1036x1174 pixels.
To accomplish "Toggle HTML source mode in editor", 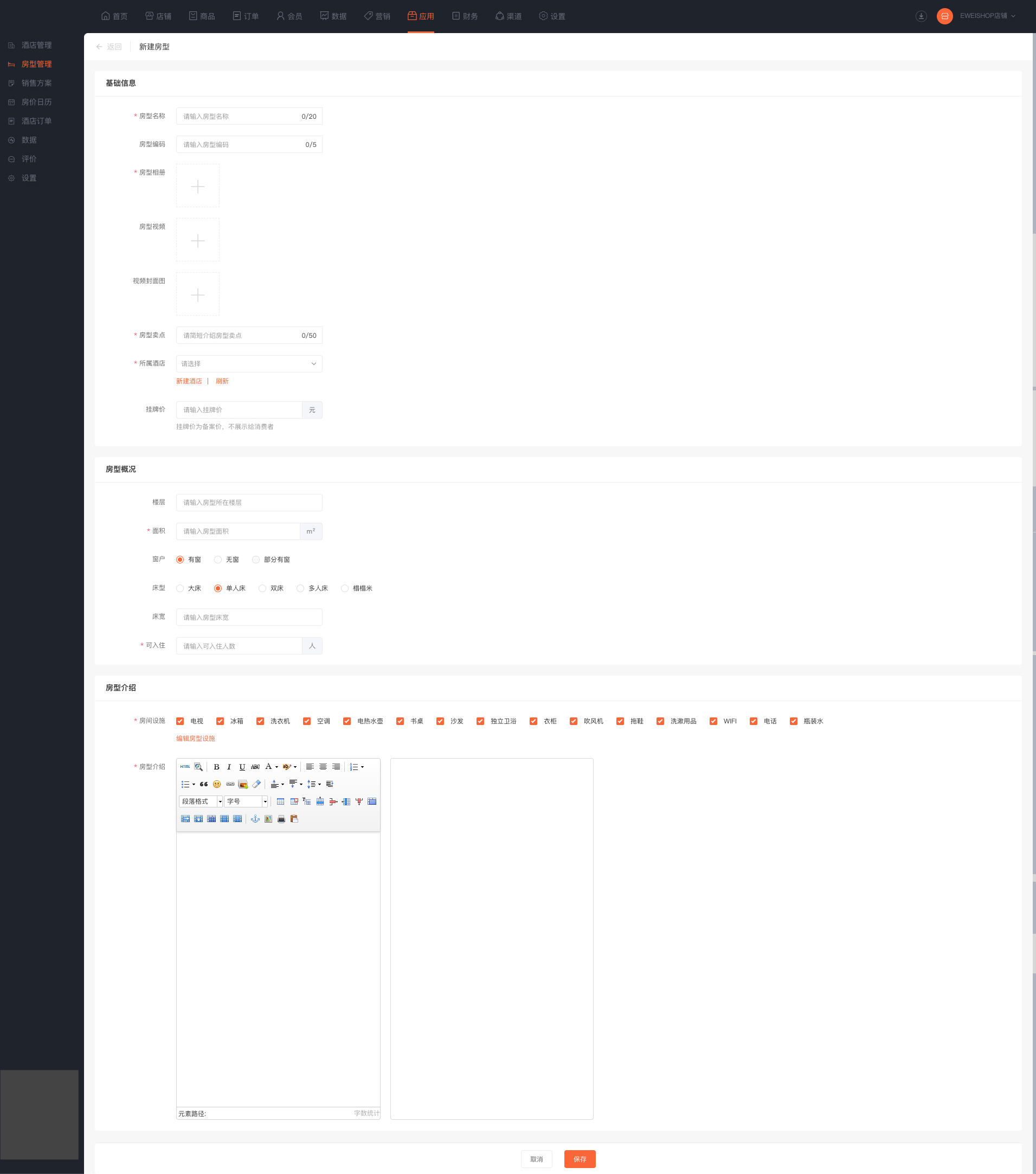I will pyautogui.click(x=185, y=767).
